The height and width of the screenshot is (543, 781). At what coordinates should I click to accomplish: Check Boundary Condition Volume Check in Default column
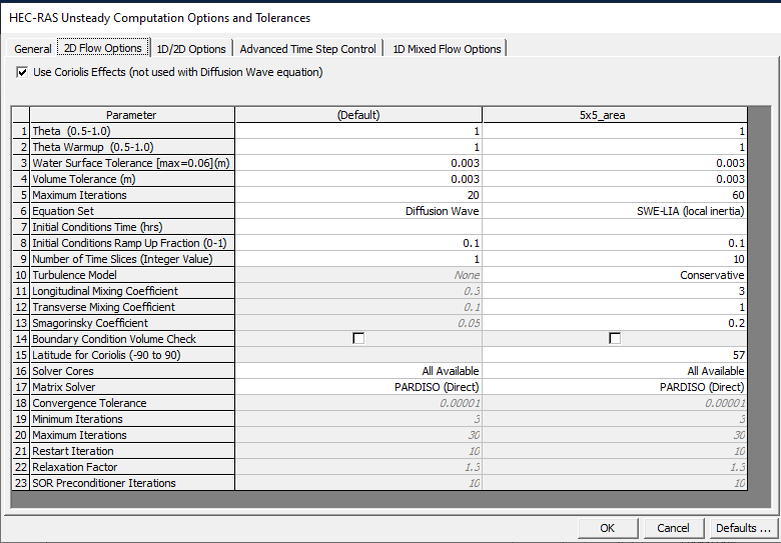(x=358, y=339)
